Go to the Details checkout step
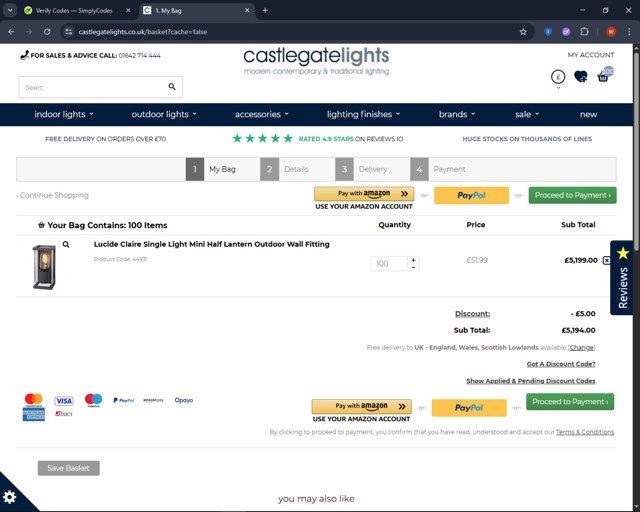Image resolution: width=640 pixels, height=512 pixels. pos(287,169)
